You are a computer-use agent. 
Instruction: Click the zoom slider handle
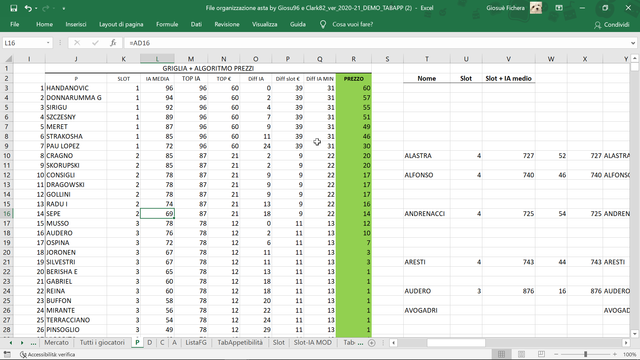[585, 354]
